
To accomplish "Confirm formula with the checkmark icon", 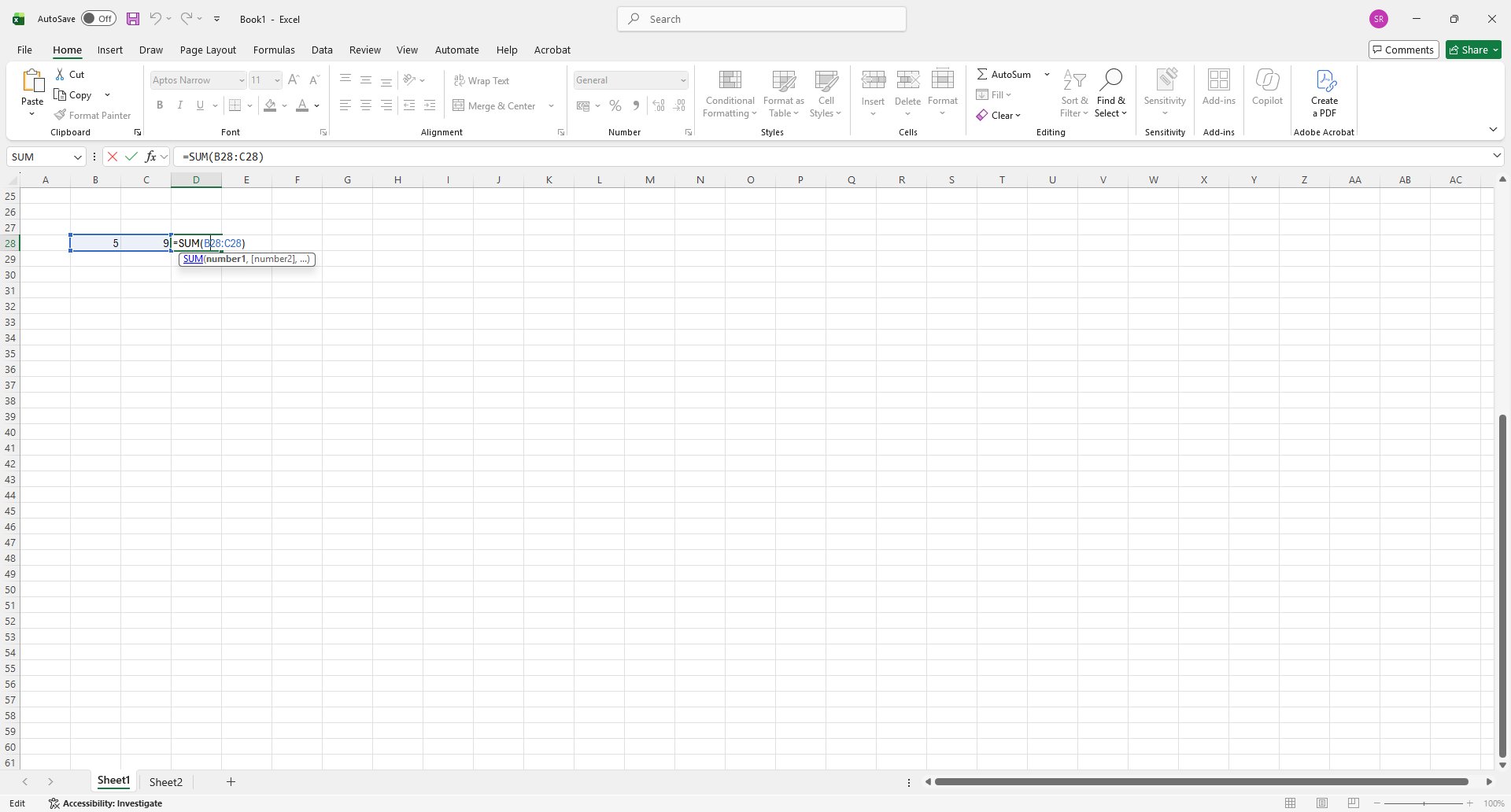I will tap(131, 157).
